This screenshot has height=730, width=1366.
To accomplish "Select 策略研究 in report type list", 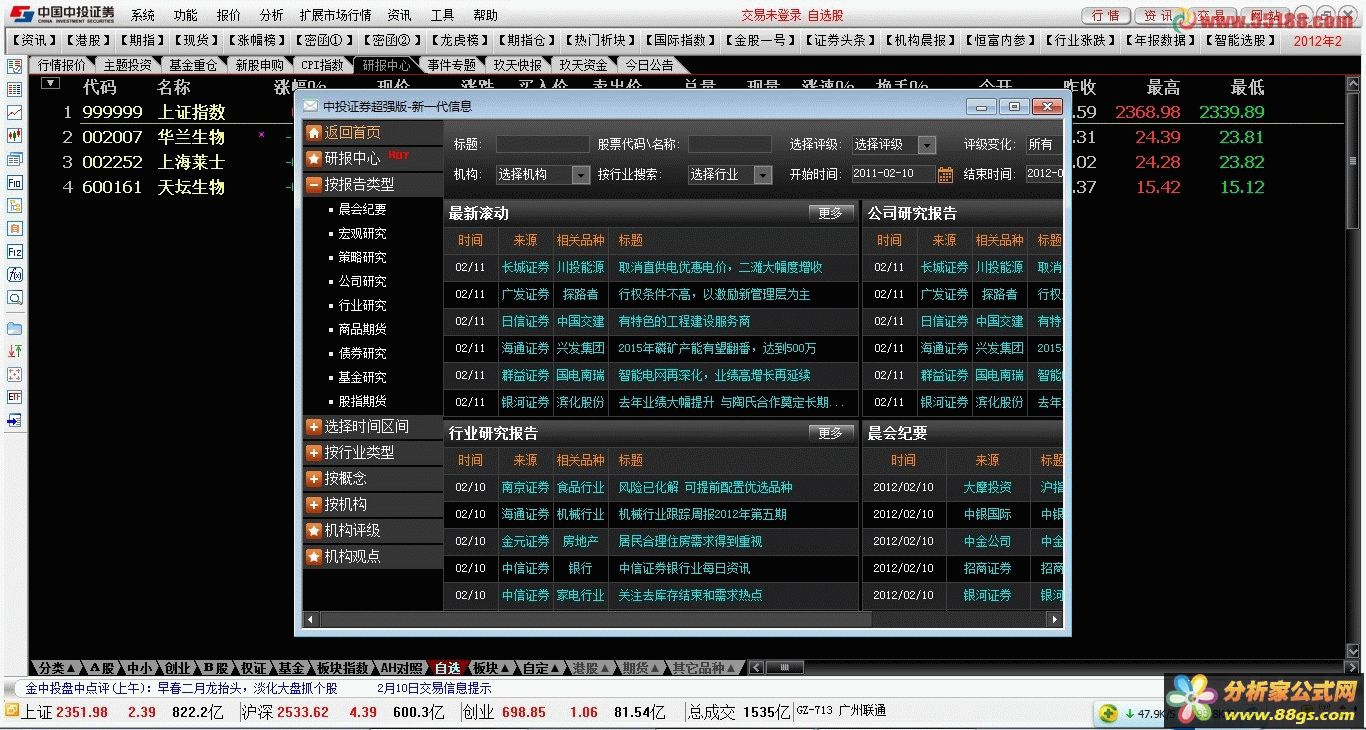I will pos(362,257).
